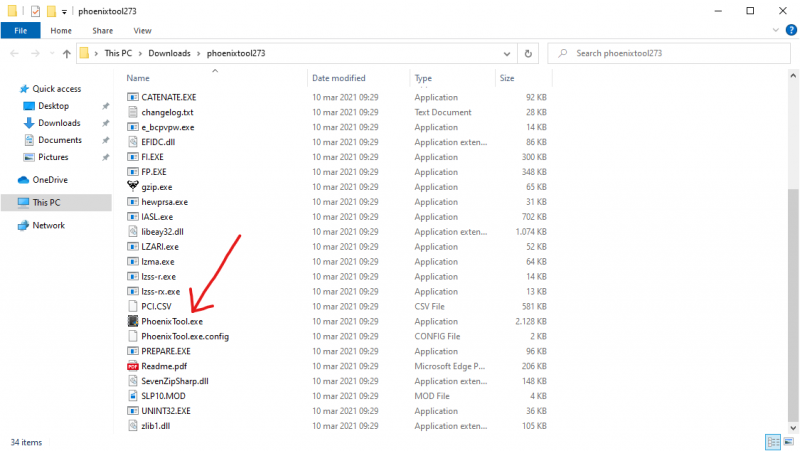Image resolution: width=800 pixels, height=451 pixels.
Task: Click the search phoenixtool273 field
Action: pyautogui.click(x=669, y=53)
